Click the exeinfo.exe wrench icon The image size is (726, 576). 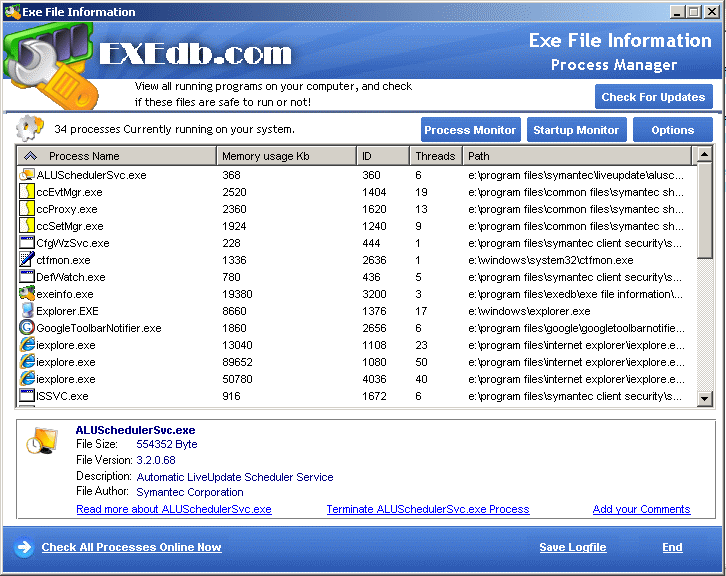[27, 294]
